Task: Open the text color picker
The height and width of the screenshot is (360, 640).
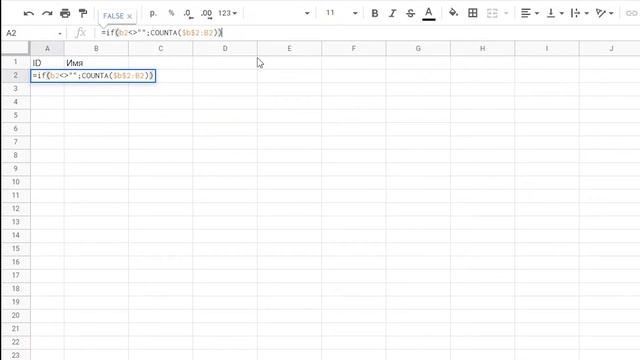Action: coord(429,13)
